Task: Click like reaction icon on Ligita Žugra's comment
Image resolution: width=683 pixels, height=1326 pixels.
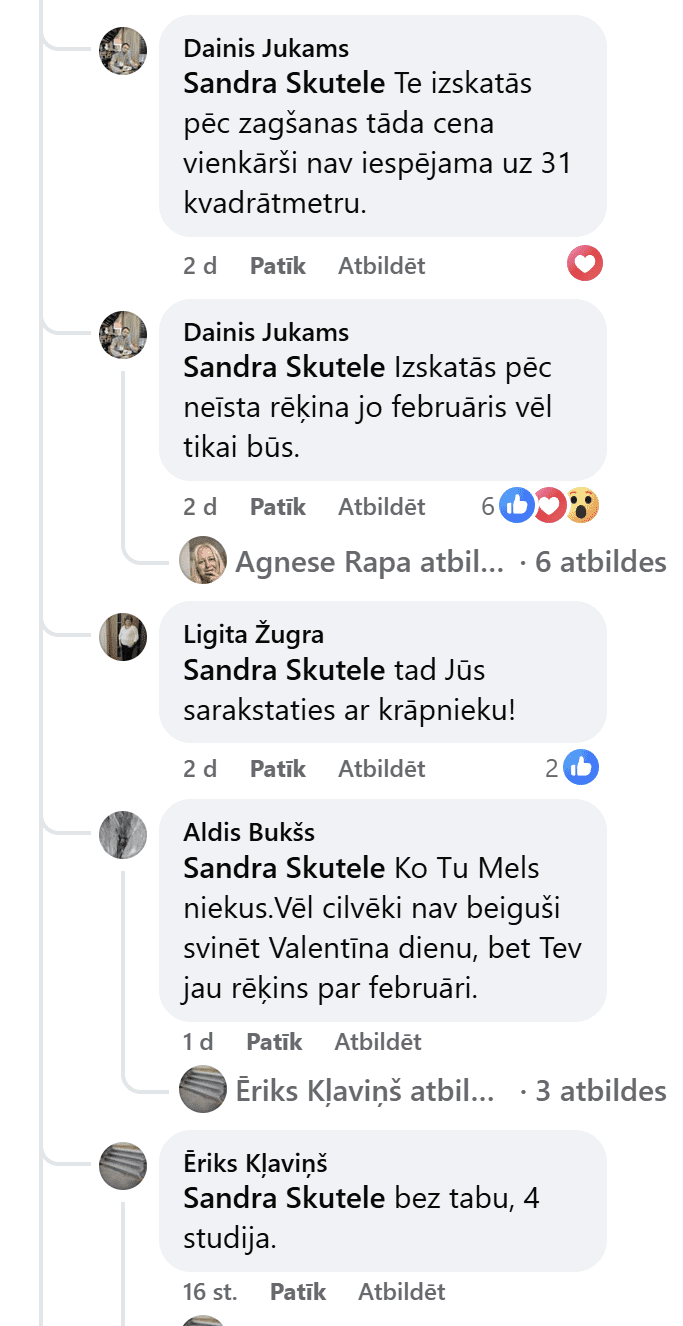Action: tap(581, 768)
